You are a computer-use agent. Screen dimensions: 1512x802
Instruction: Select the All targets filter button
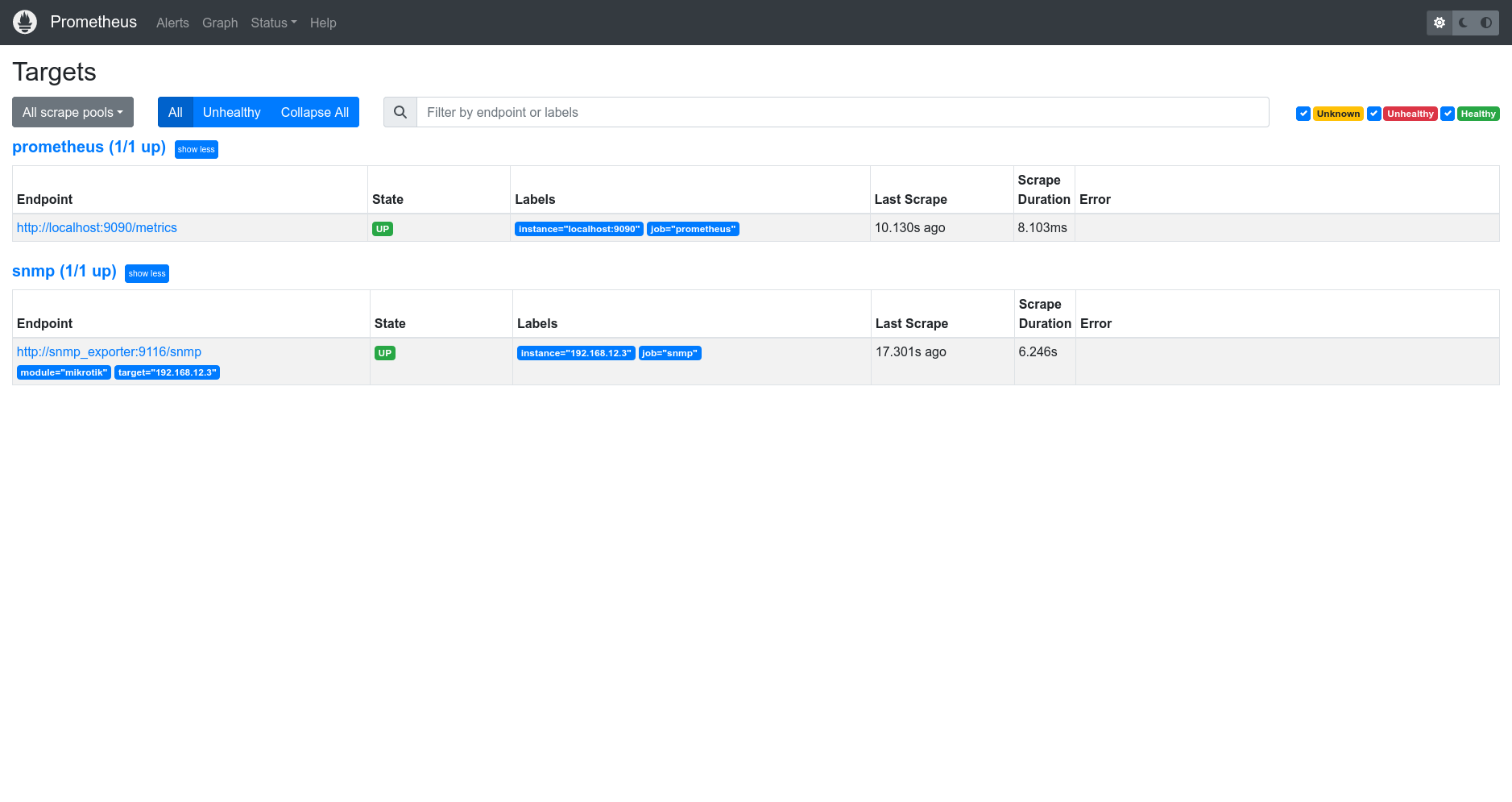coord(176,112)
